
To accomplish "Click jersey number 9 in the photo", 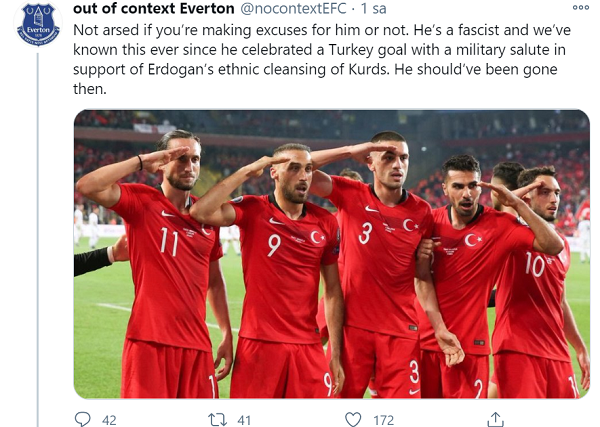I will (274, 245).
